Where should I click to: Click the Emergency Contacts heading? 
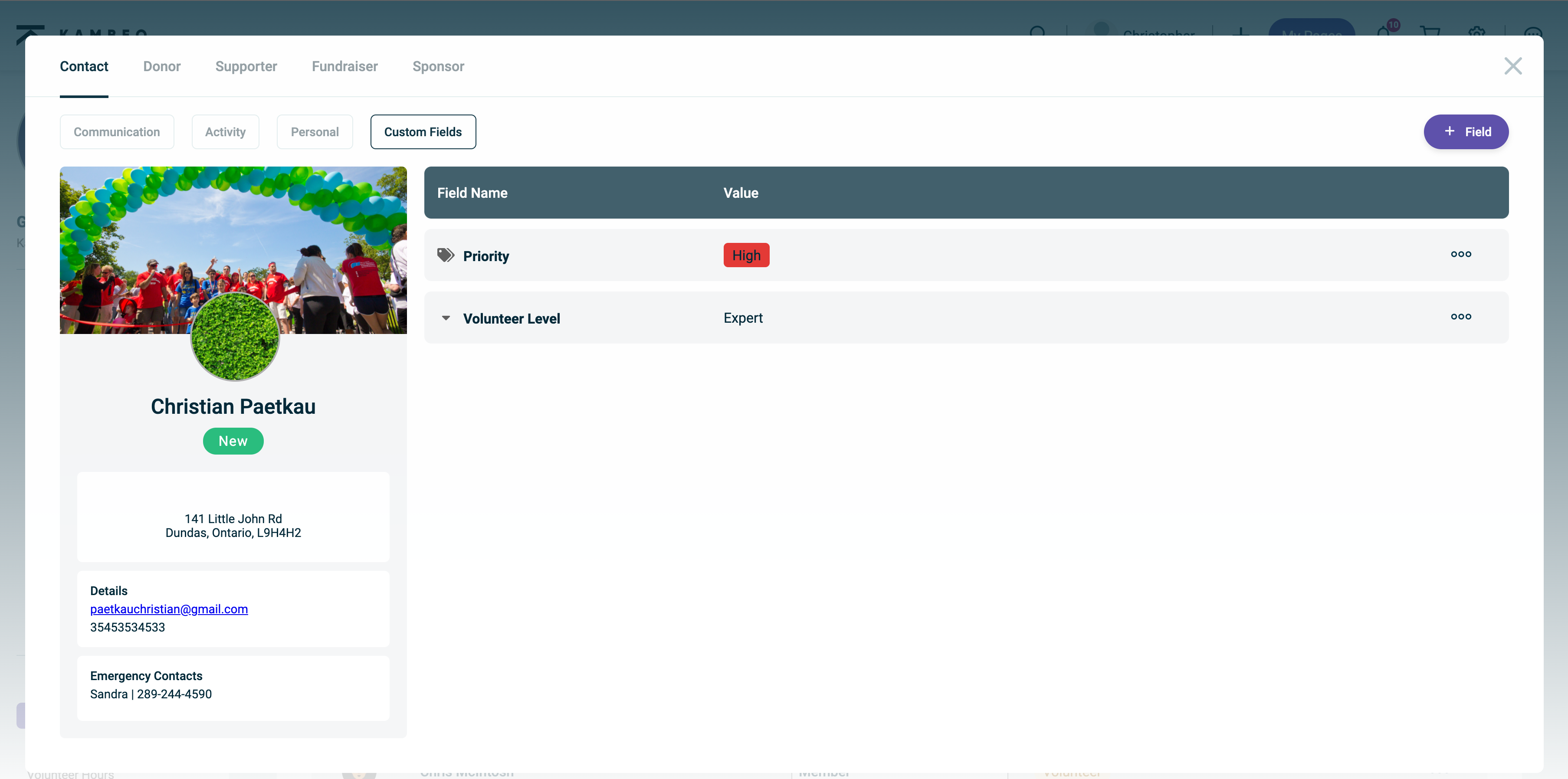pos(146,675)
